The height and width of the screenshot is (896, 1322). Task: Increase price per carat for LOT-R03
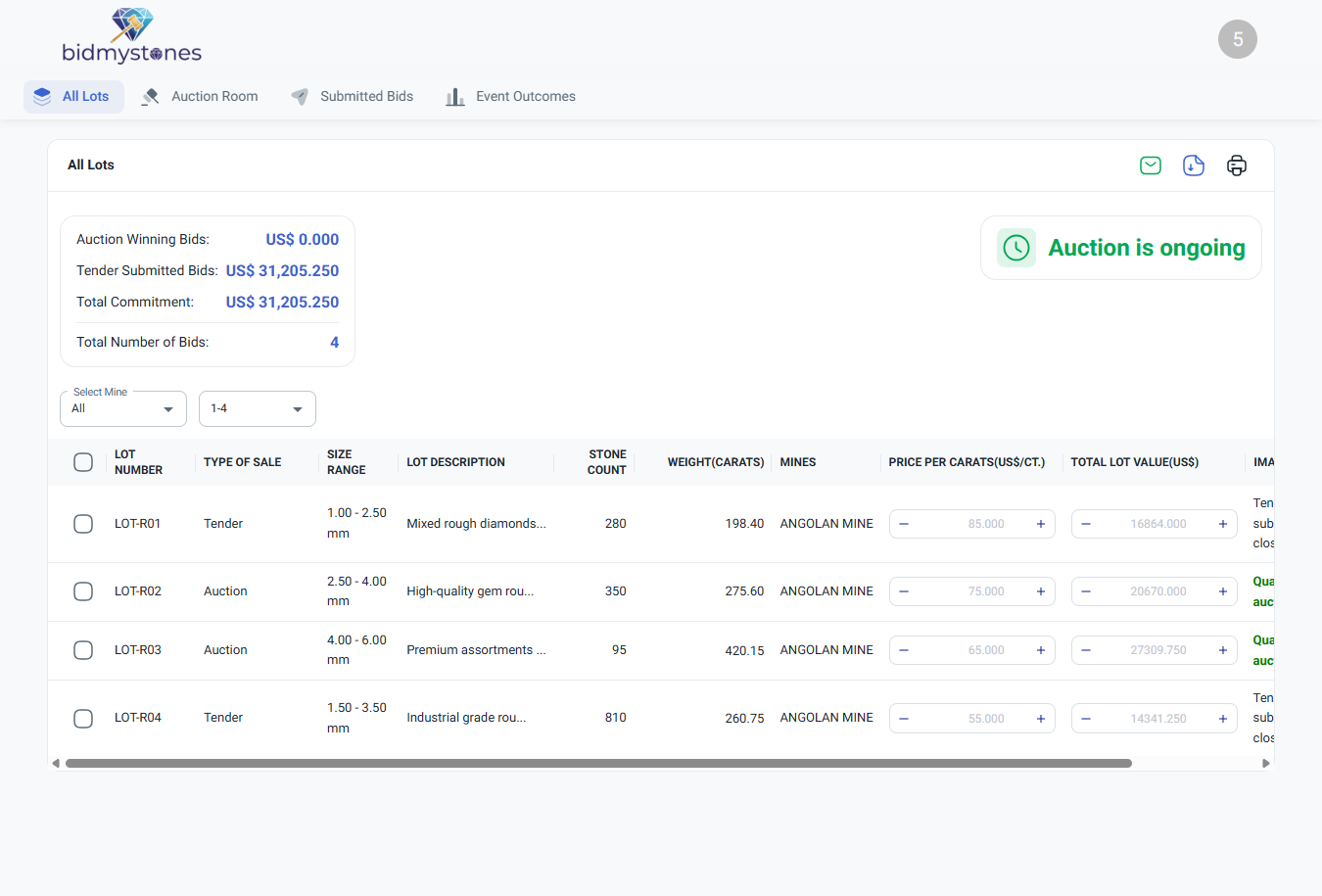(x=1041, y=650)
